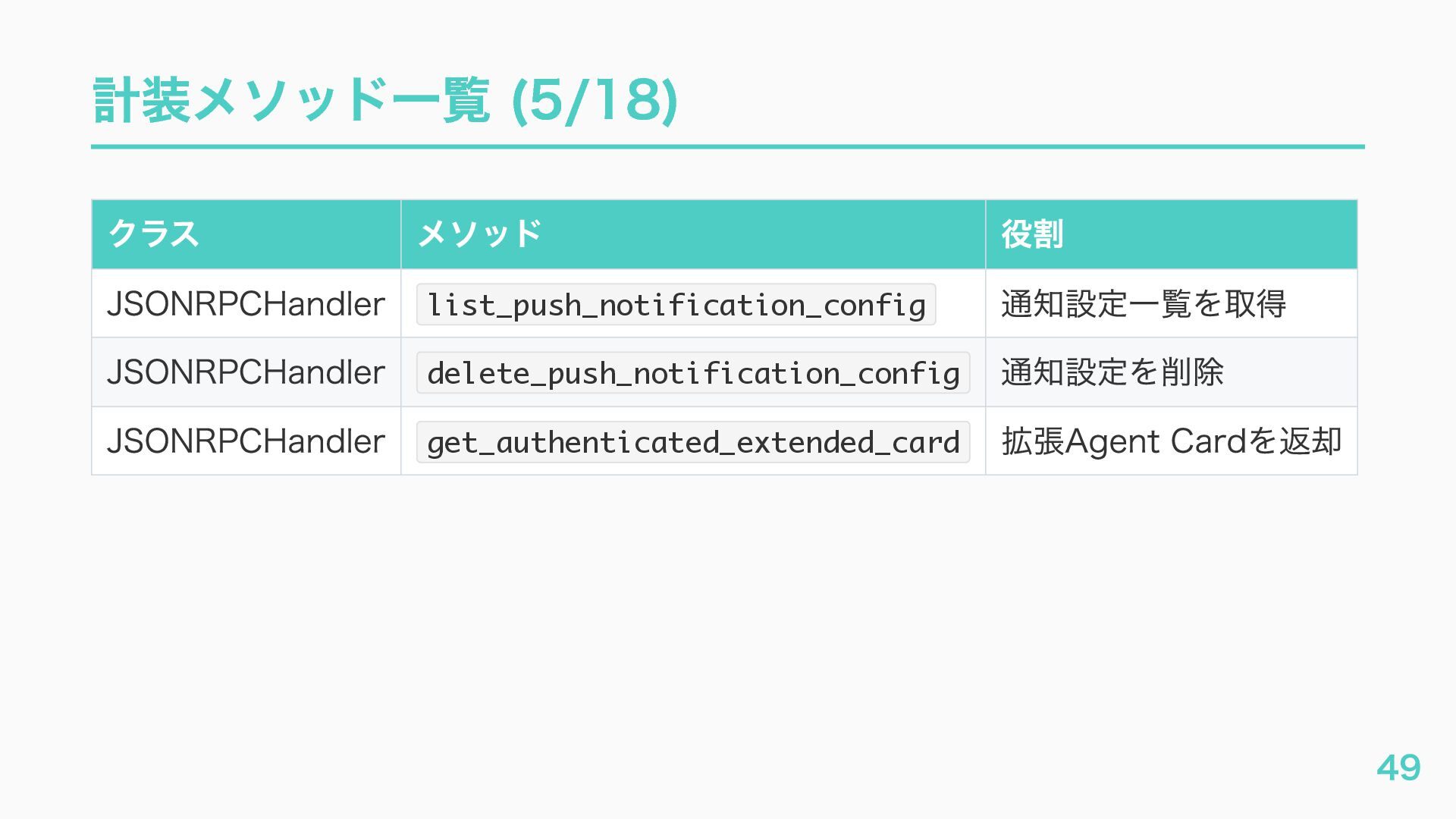
Task: Click the 返却 text ending the last row
Action: click(1310, 441)
